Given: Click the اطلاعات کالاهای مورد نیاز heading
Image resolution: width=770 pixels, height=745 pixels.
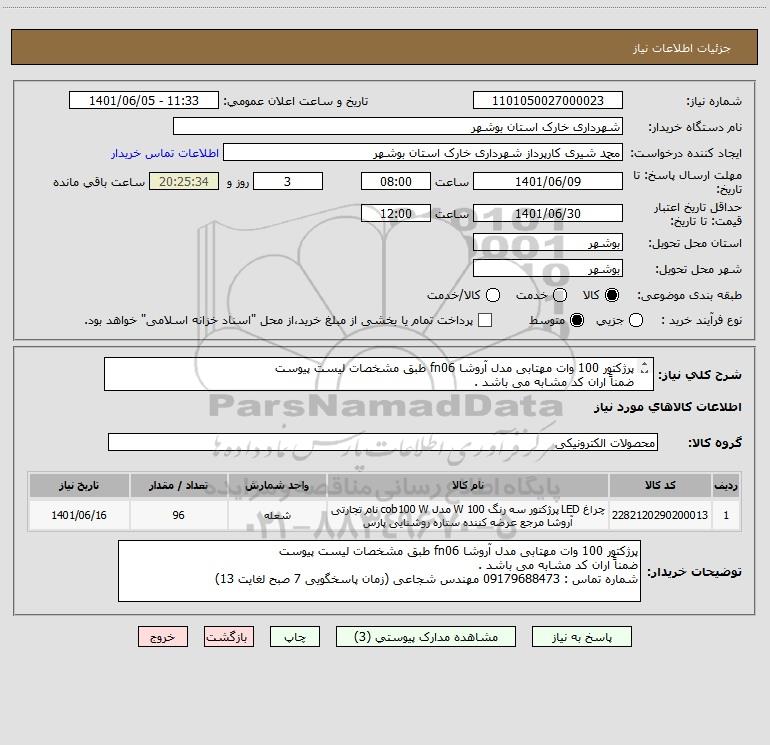Looking at the screenshot, I should click(x=668, y=407).
